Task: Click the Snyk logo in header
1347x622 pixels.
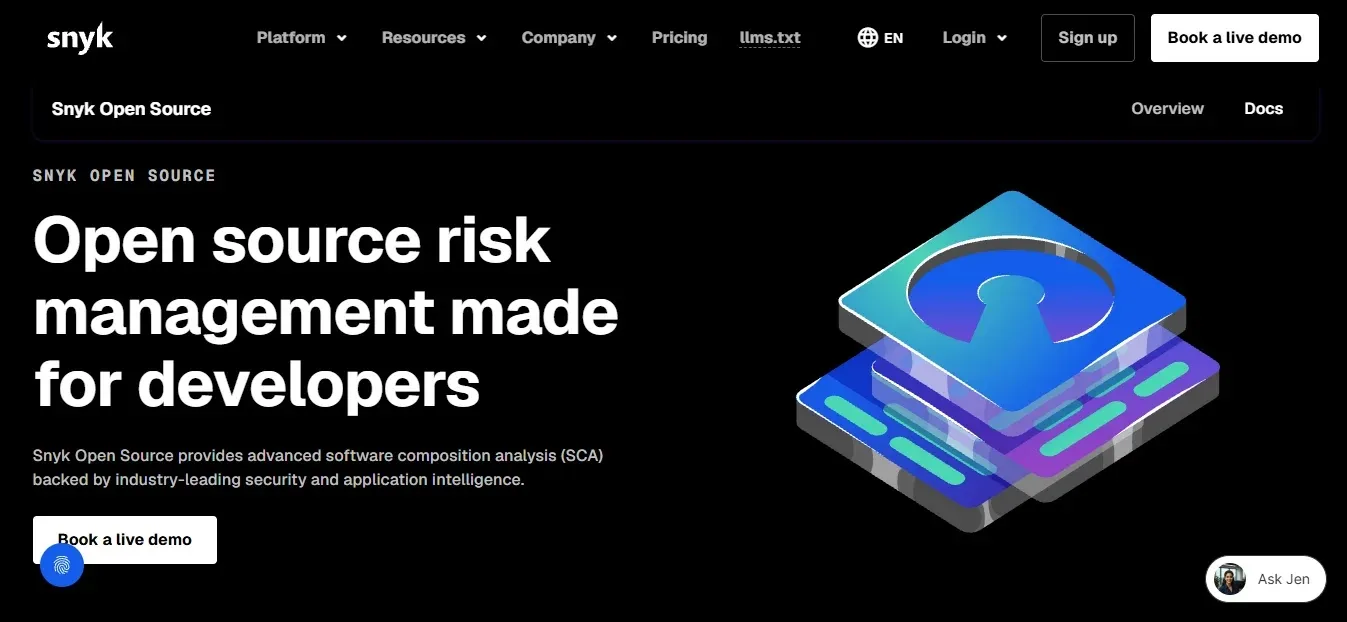Action: (x=80, y=38)
